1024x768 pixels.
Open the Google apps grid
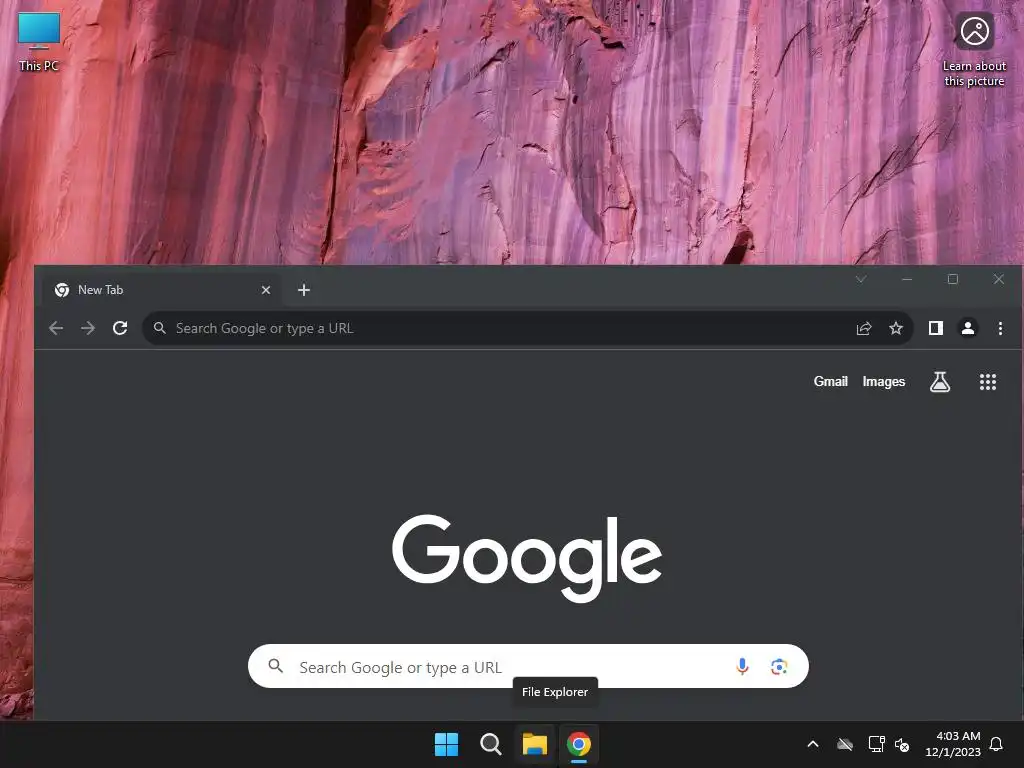click(x=987, y=381)
